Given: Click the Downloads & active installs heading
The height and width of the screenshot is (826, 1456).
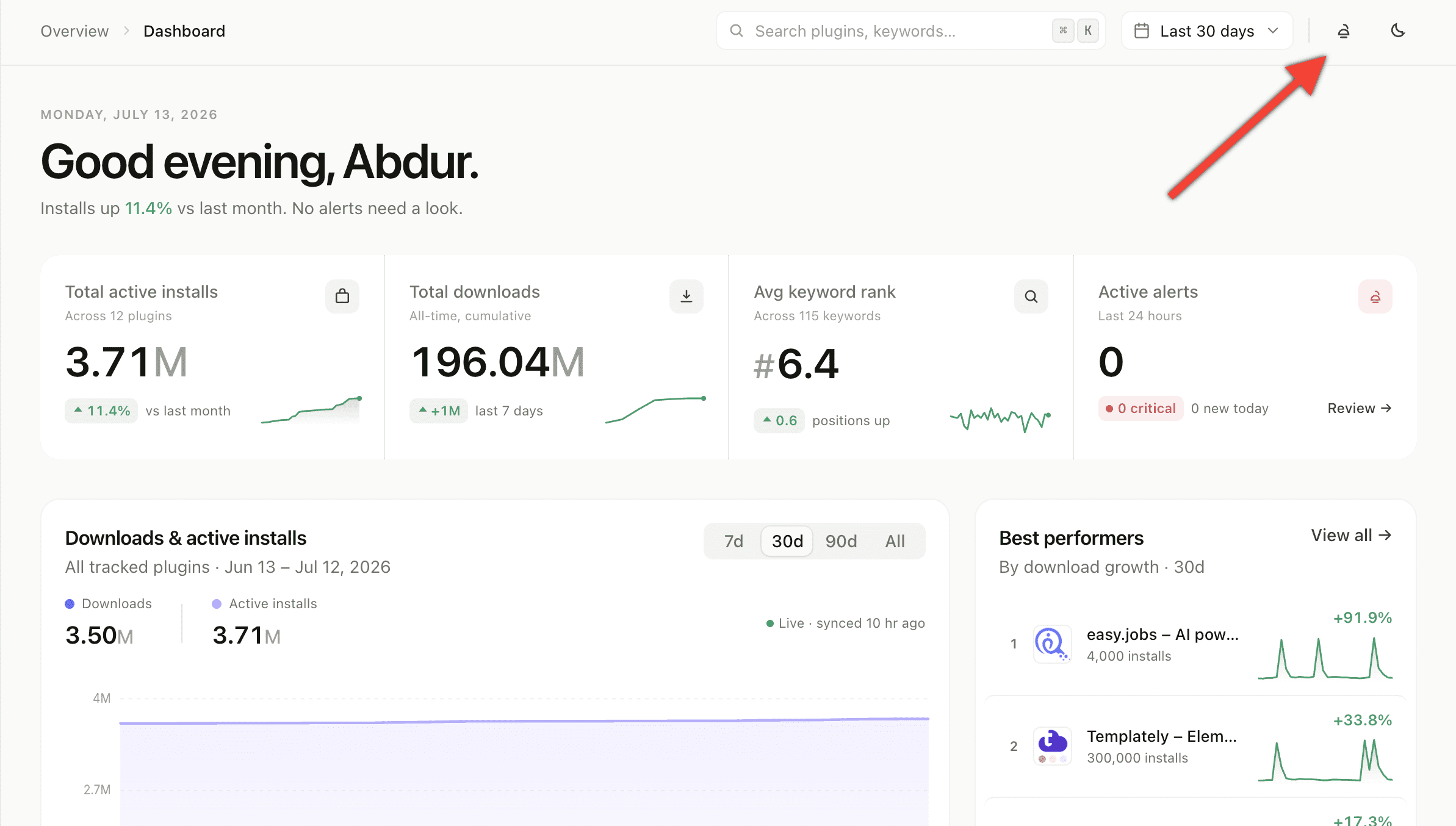Looking at the screenshot, I should pyautogui.click(x=186, y=538).
